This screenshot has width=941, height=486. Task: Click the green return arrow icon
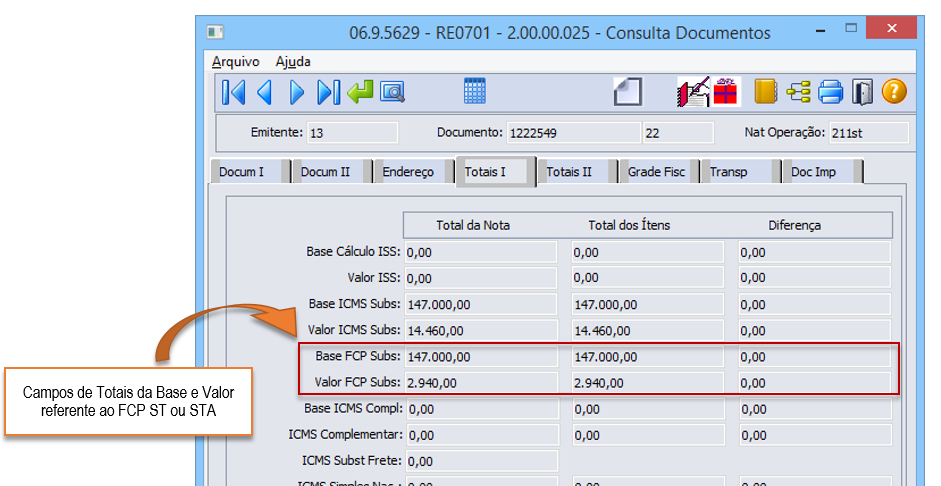[360, 92]
